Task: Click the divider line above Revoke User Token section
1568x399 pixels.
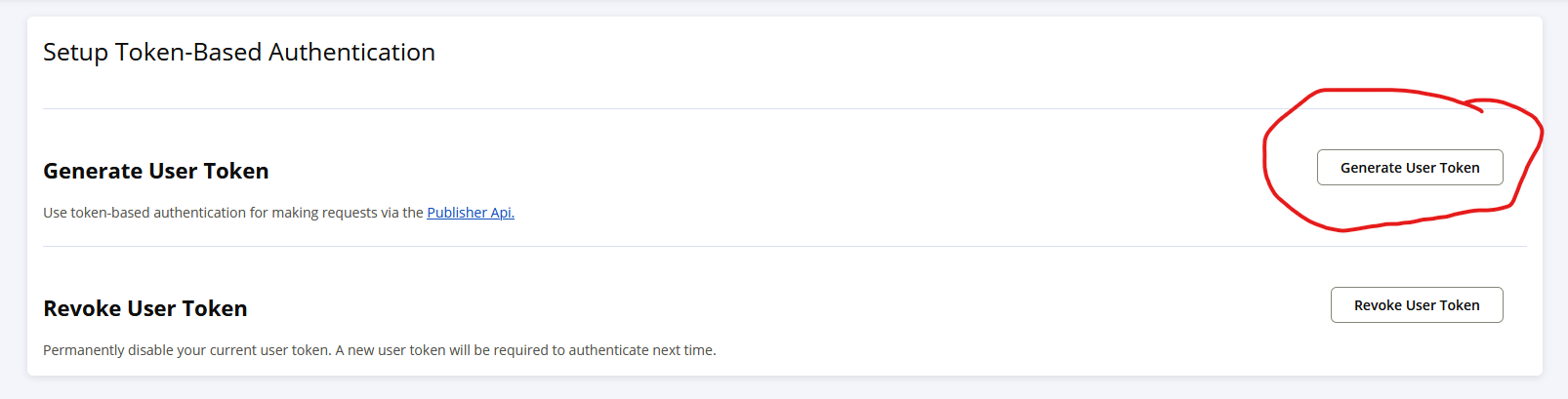Action: 785,246
